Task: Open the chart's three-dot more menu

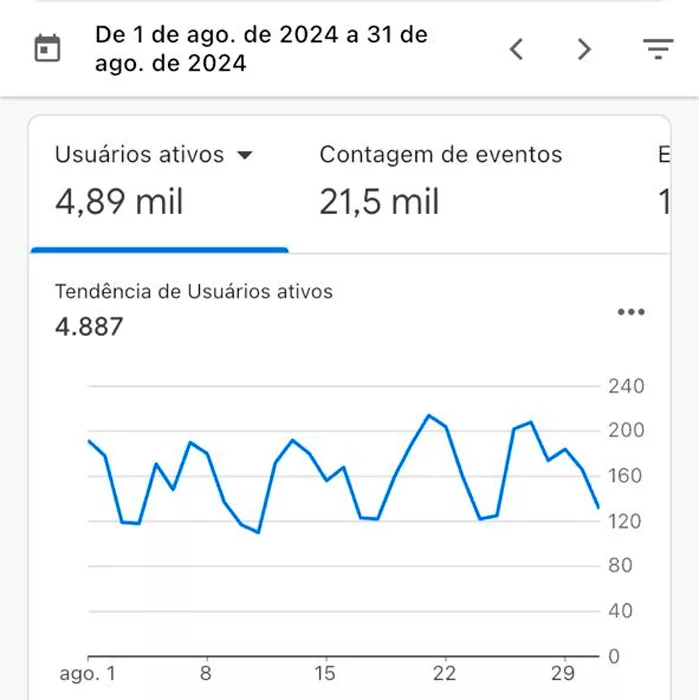Action: pos(631,312)
